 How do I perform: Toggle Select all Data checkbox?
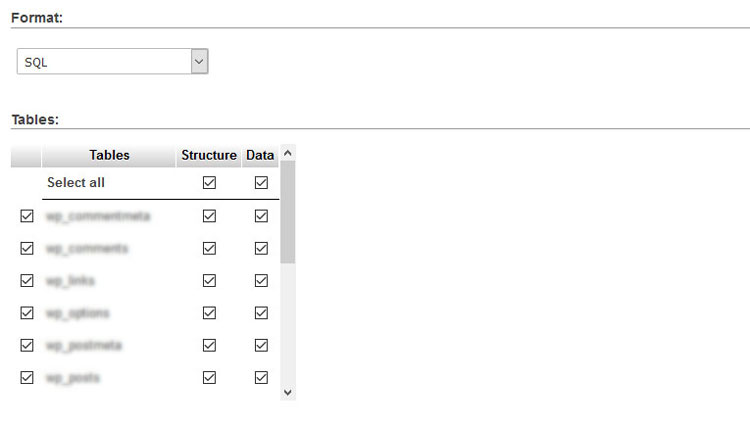coord(261,183)
